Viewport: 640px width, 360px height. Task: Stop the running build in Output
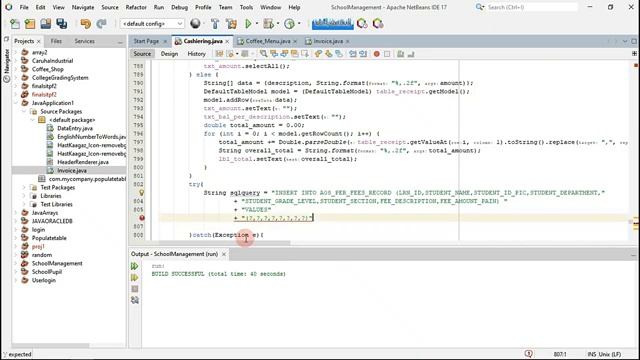[135, 289]
